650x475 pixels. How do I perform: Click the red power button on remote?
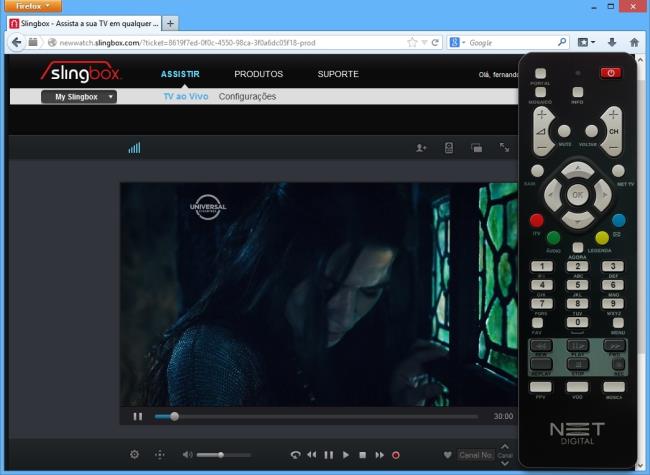click(611, 73)
